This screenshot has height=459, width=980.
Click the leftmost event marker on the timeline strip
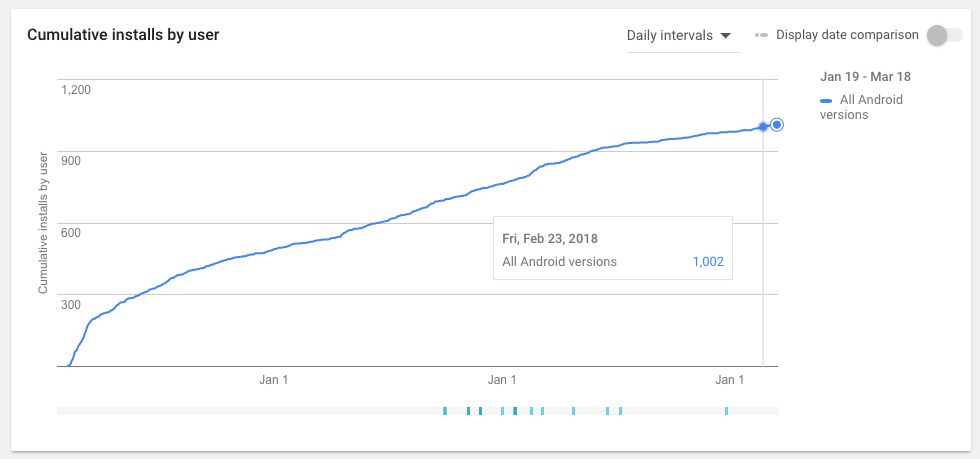click(445, 411)
